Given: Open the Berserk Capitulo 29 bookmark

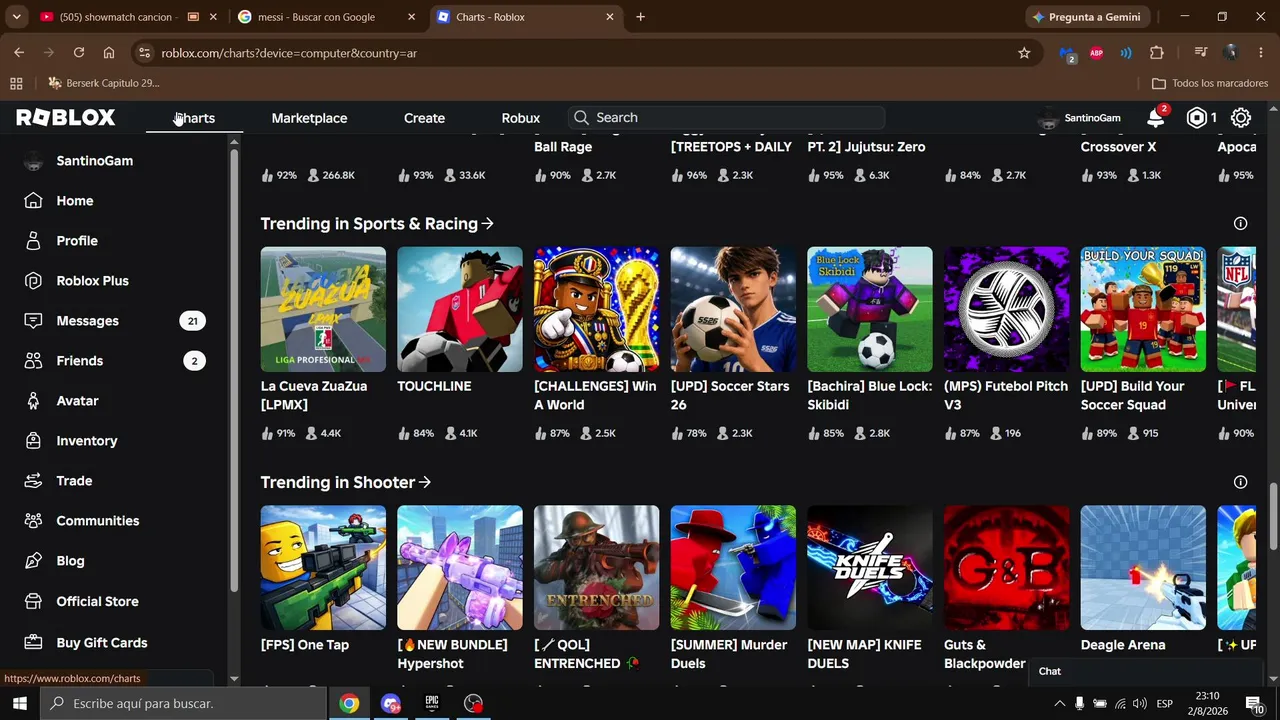Looking at the screenshot, I should 104,83.
